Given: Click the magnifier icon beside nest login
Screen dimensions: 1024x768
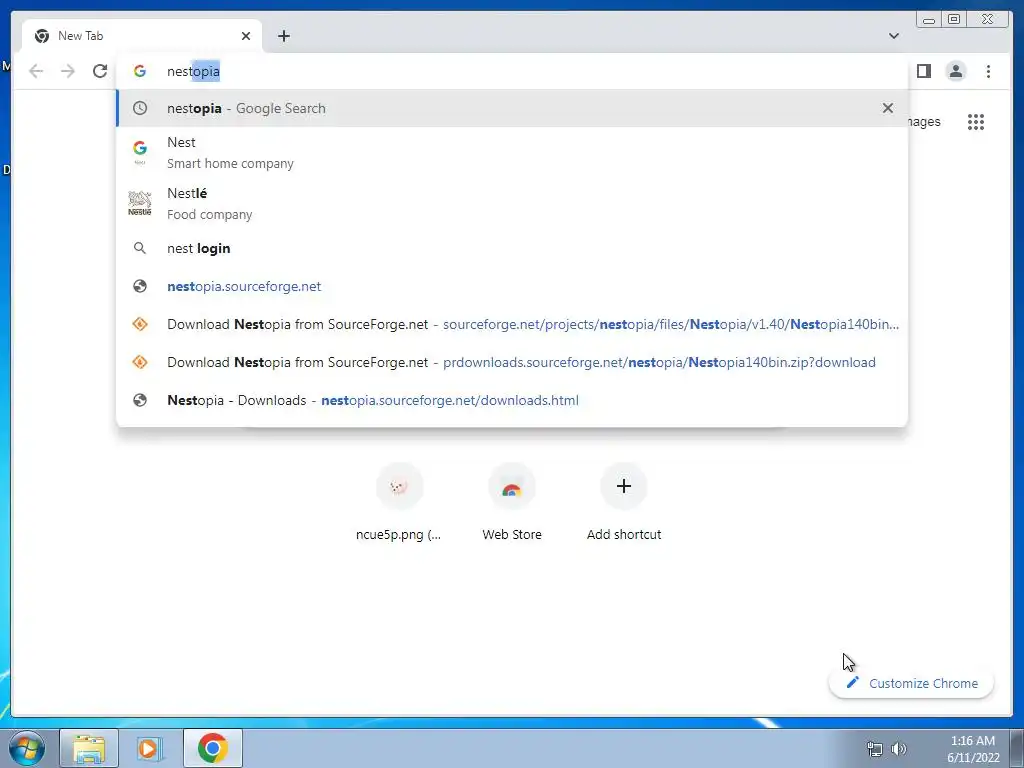Looking at the screenshot, I should 140,248.
